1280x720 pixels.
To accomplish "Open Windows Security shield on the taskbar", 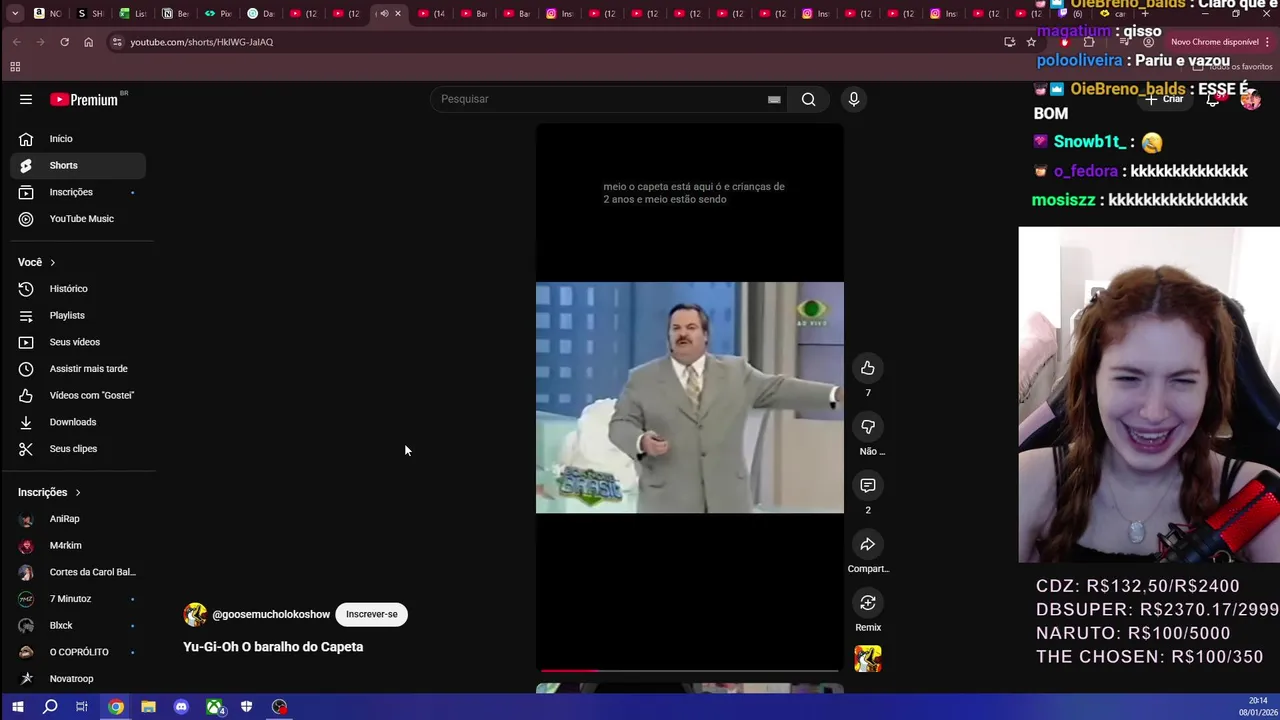I will point(246,707).
